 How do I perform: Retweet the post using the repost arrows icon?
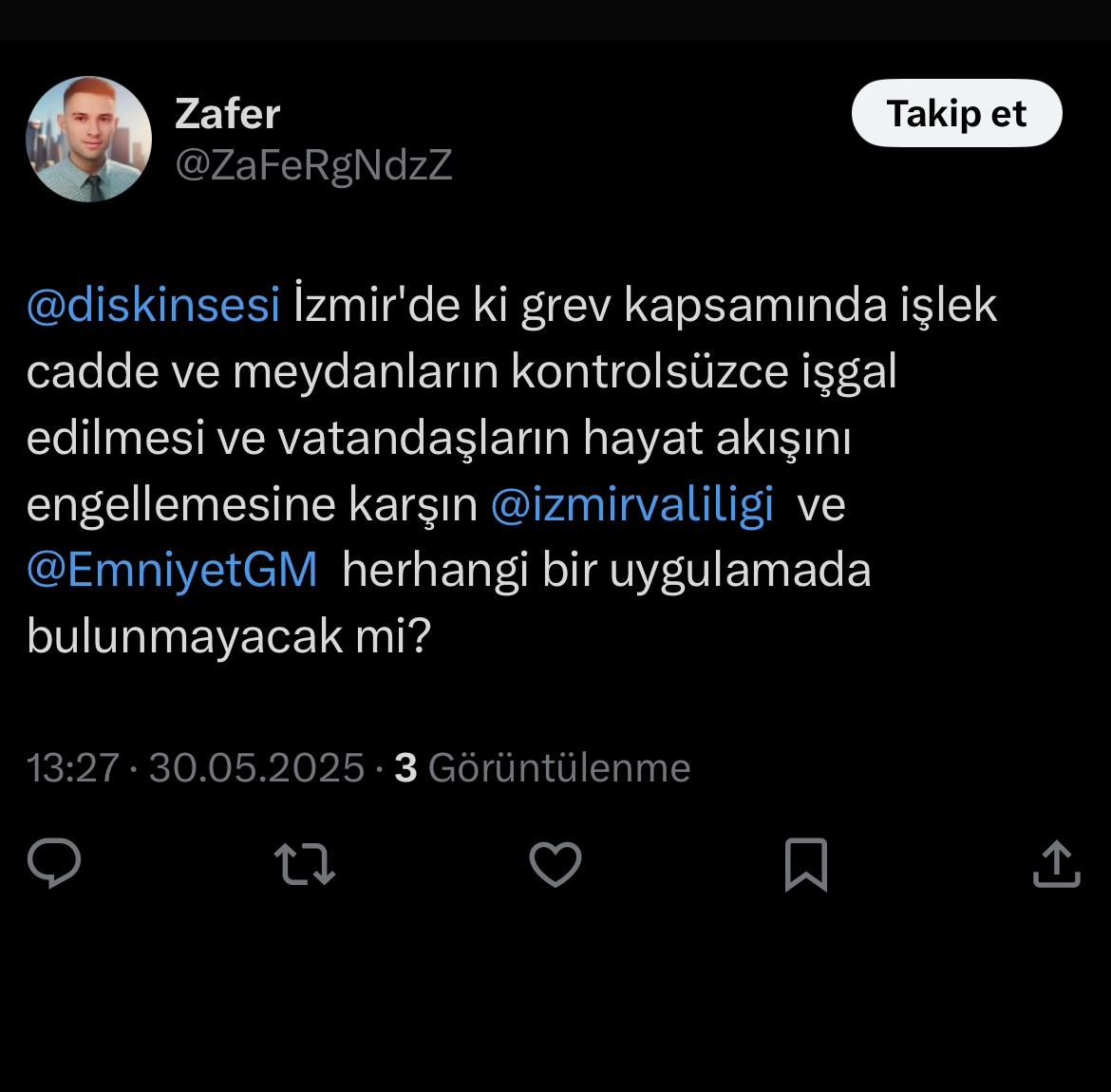coord(305,864)
